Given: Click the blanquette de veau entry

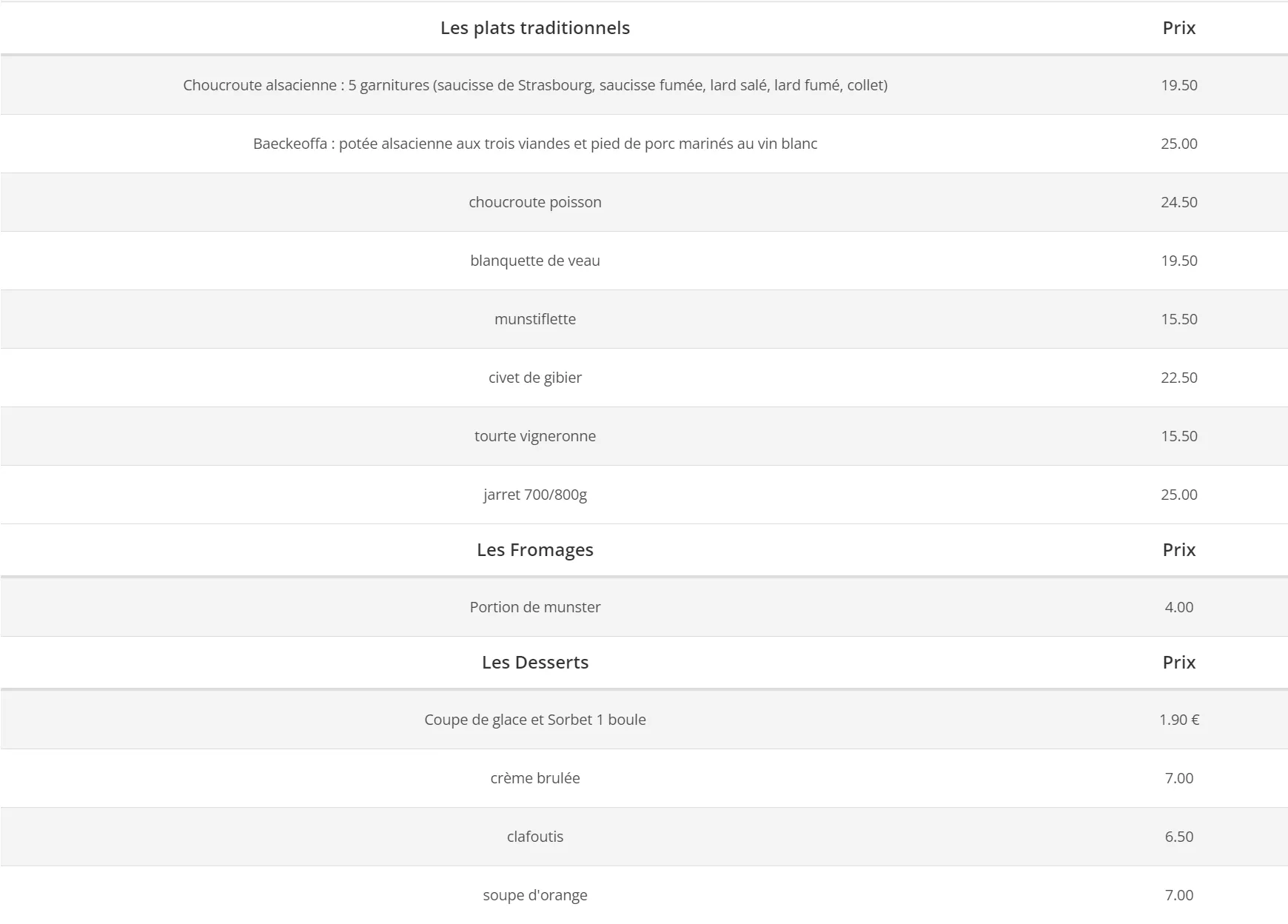Looking at the screenshot, I should coord(534,261).
